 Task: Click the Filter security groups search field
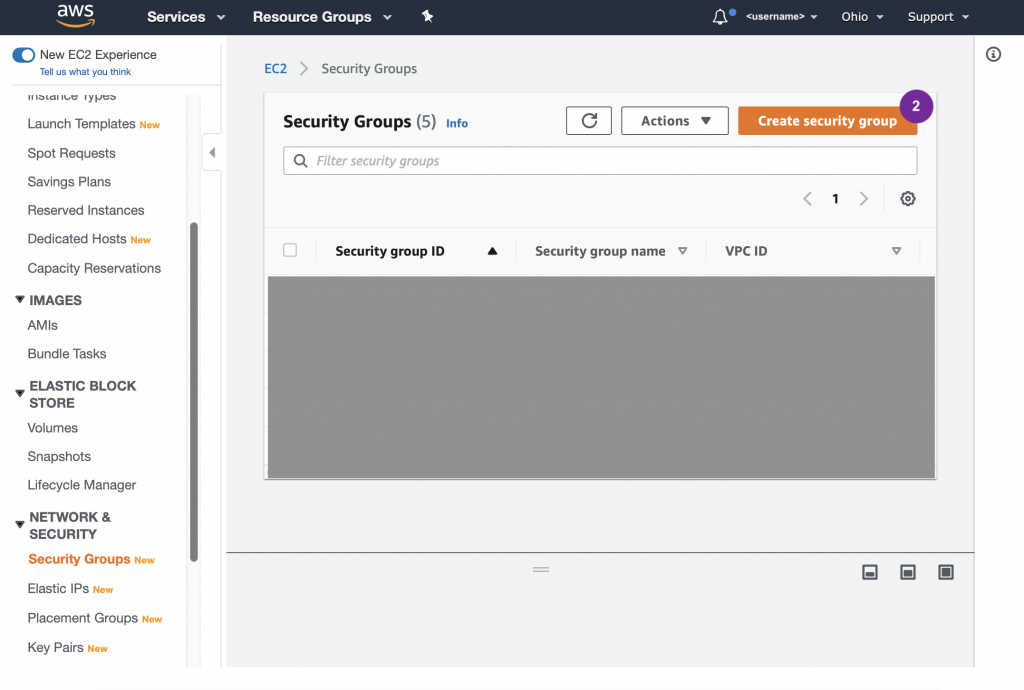pyautogui.click(x=600, y=161)
